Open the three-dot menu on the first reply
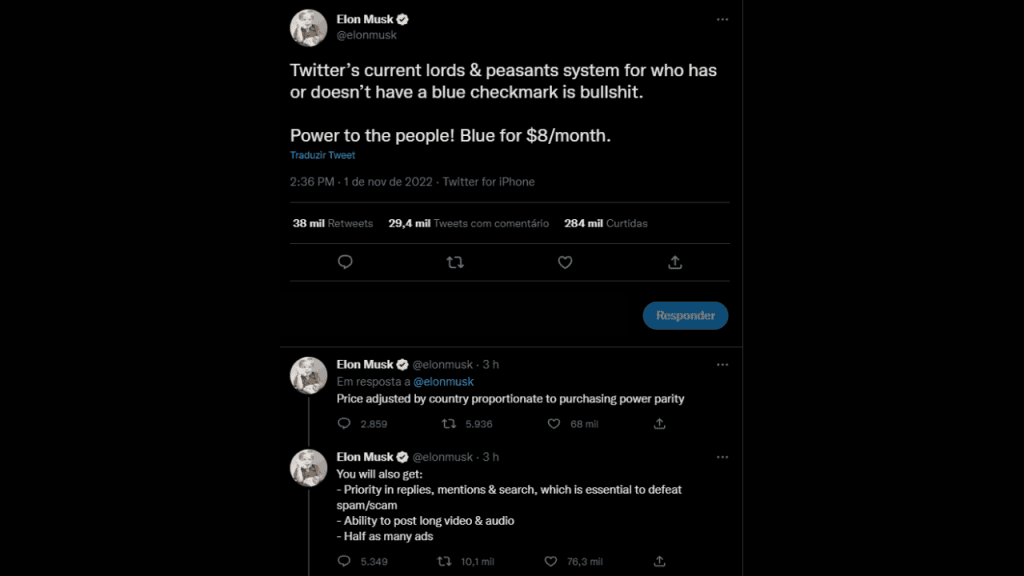Image resolution: width=1024 pixels, height=576 pixels. point(722,364)
